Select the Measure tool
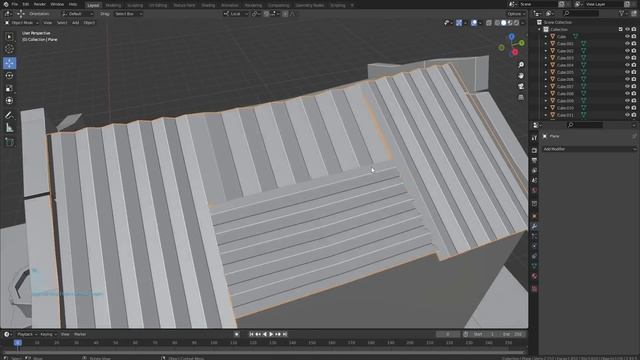 click(9, 128)
